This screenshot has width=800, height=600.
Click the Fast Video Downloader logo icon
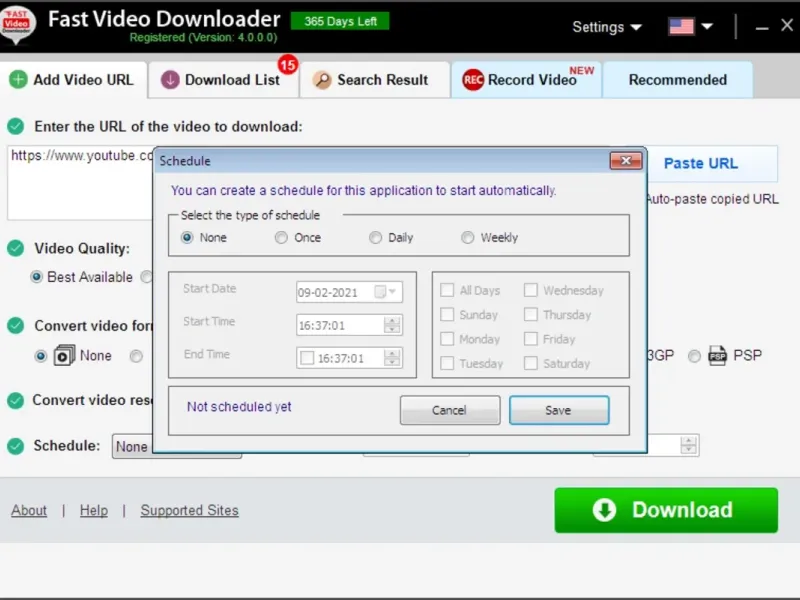[17, 24]
